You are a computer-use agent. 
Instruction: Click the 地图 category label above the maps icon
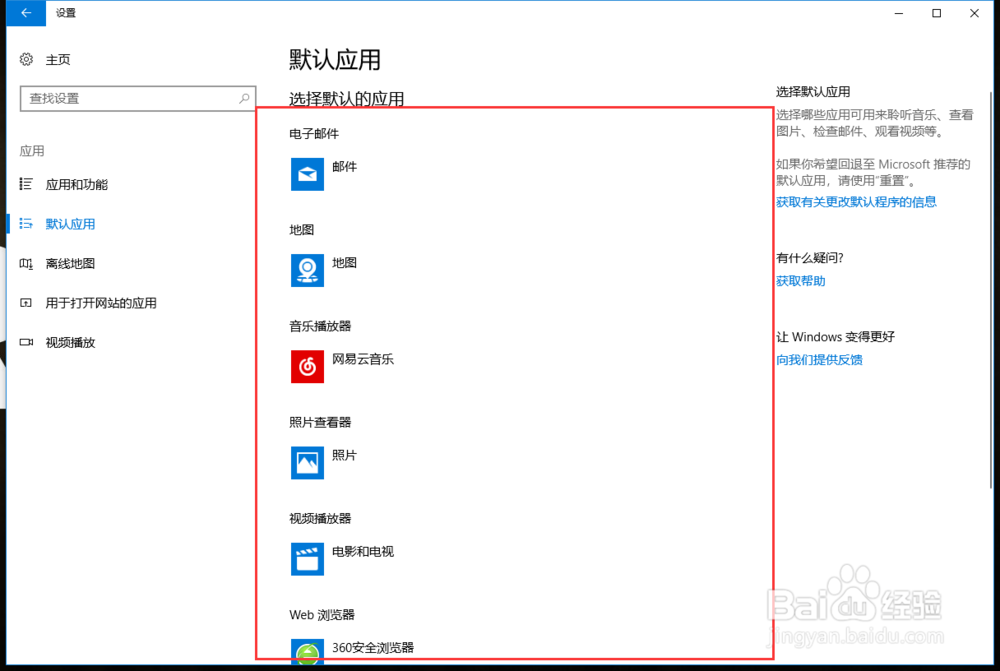302,230
